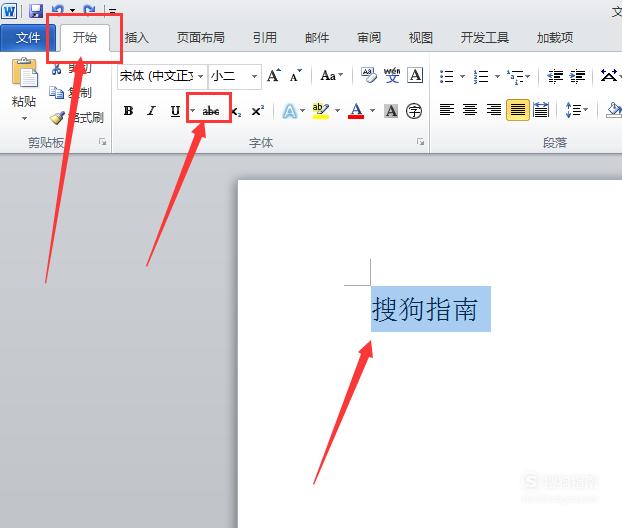Viewport: 622px width, 528px height.
Task: Toggle Strikethrough abc formatting
Action: click(211, 111)
